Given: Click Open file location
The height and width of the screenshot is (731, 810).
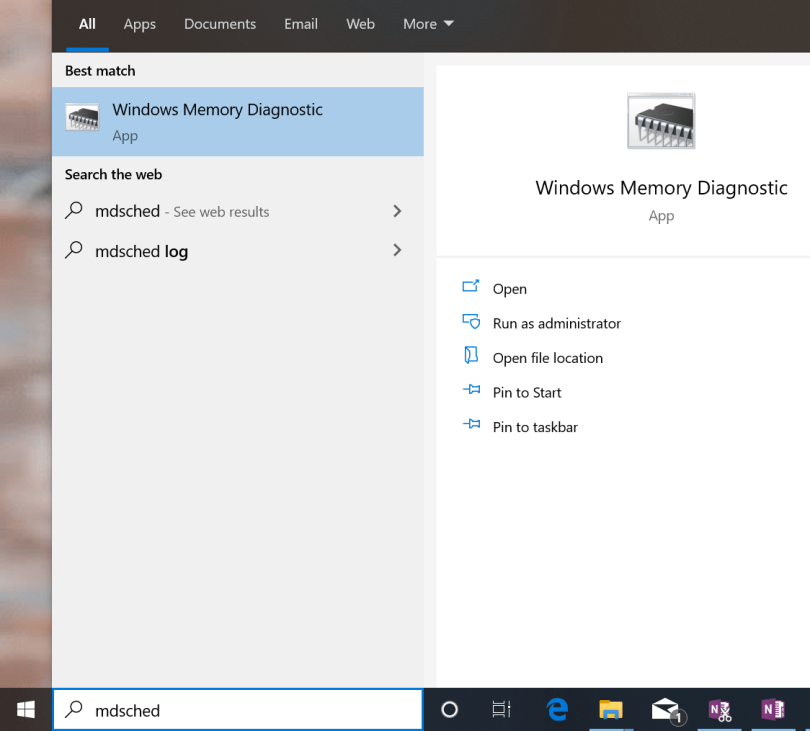Looking at the screenshot, I should [x=547, y=358].
